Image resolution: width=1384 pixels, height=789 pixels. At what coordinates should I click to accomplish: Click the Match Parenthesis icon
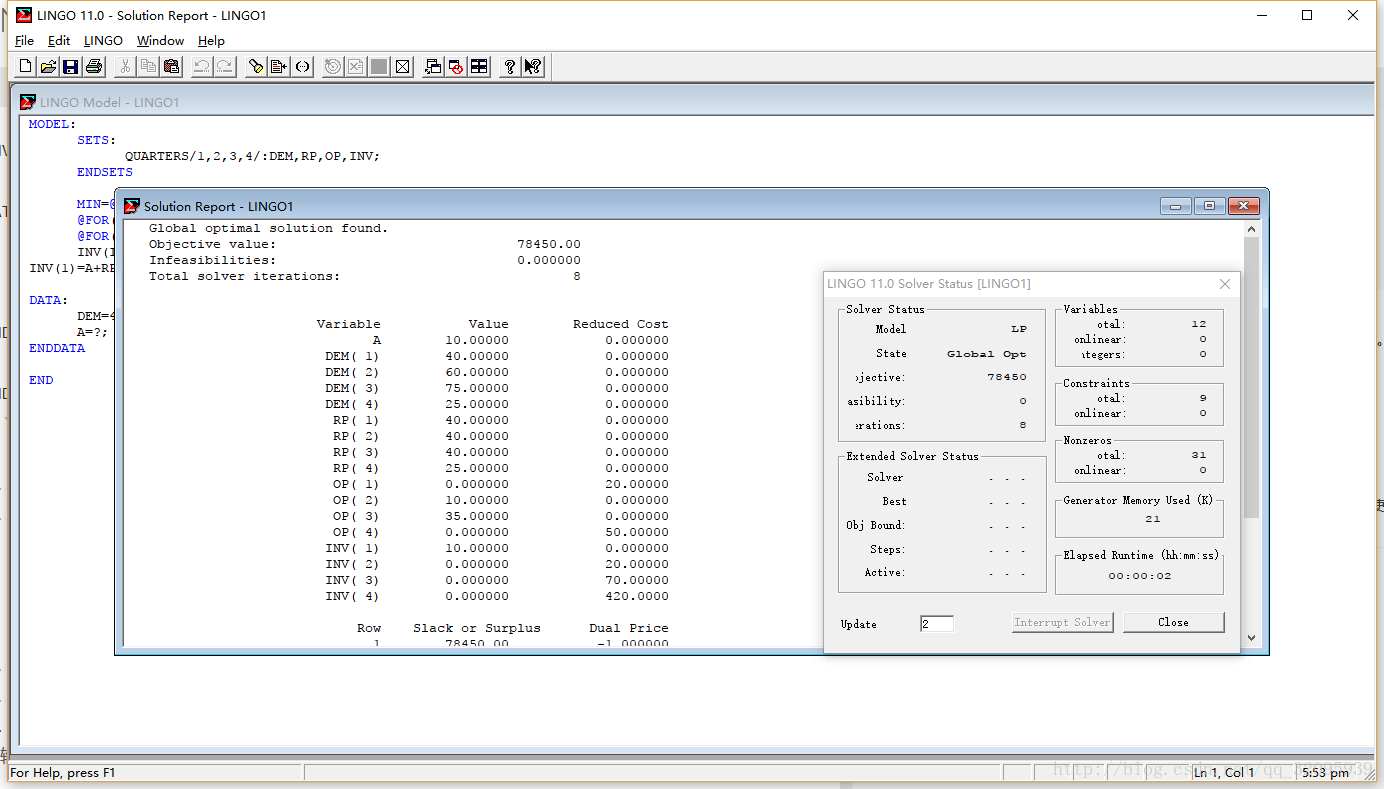pos(302,67)
